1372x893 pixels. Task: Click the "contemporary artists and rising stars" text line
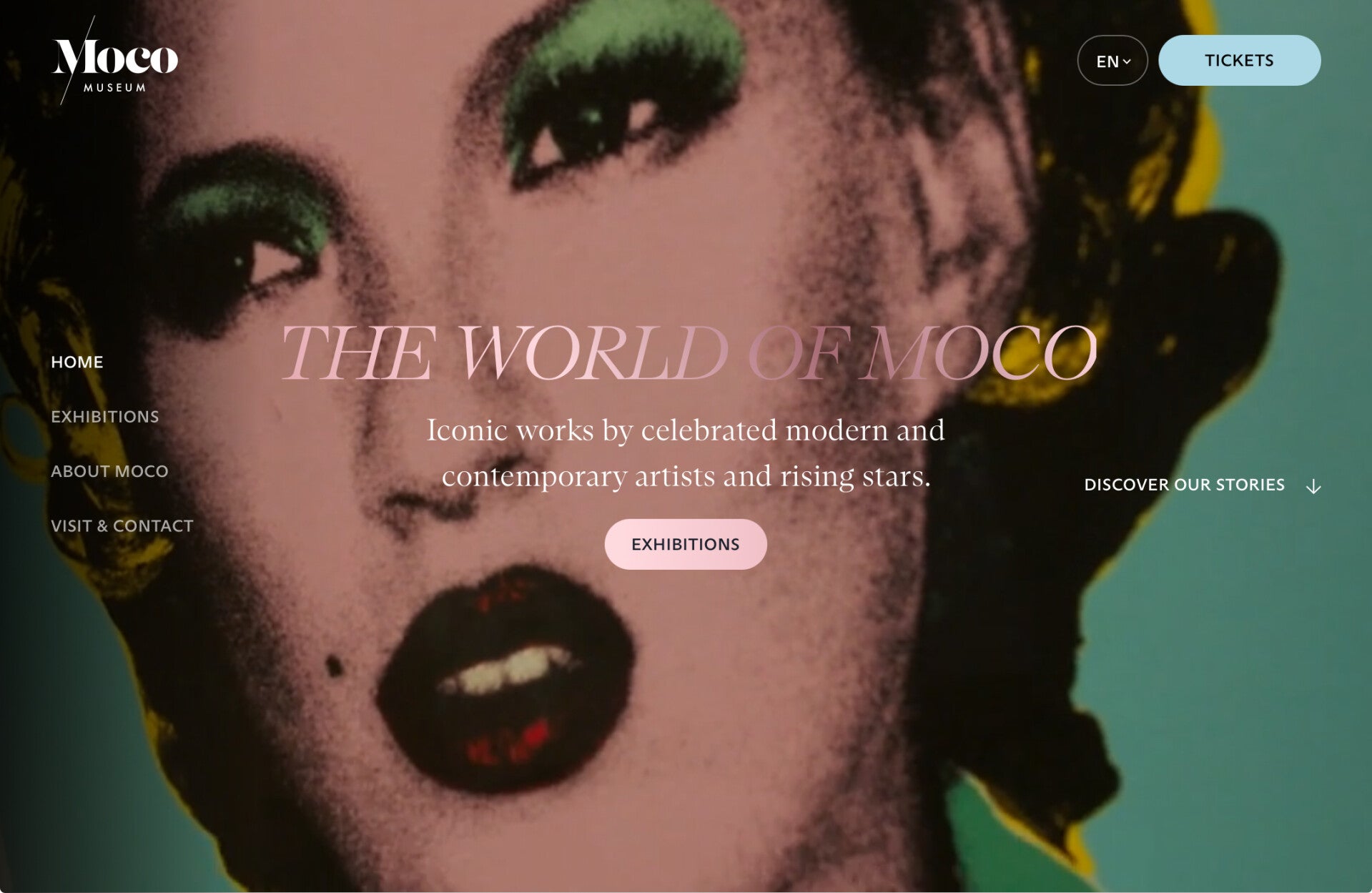point(686,477)
